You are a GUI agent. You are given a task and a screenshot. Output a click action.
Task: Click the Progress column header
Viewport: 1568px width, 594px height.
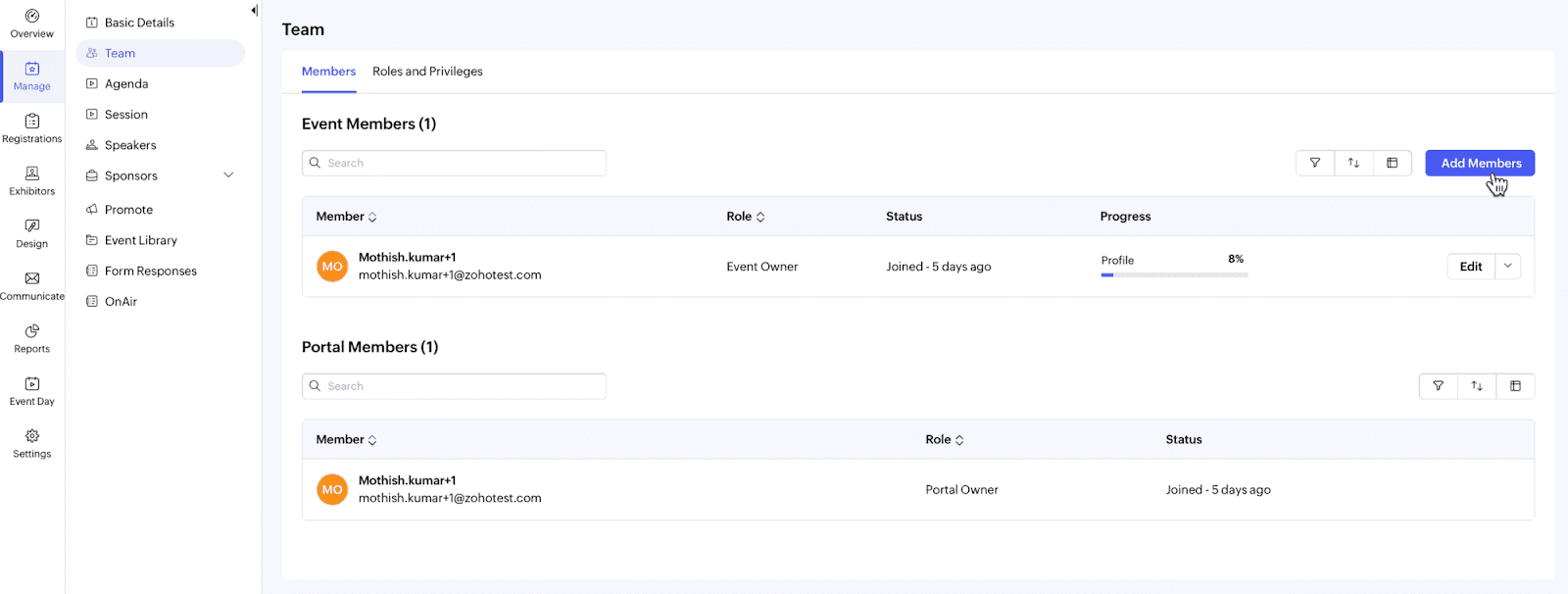[x=1125, y=217]
